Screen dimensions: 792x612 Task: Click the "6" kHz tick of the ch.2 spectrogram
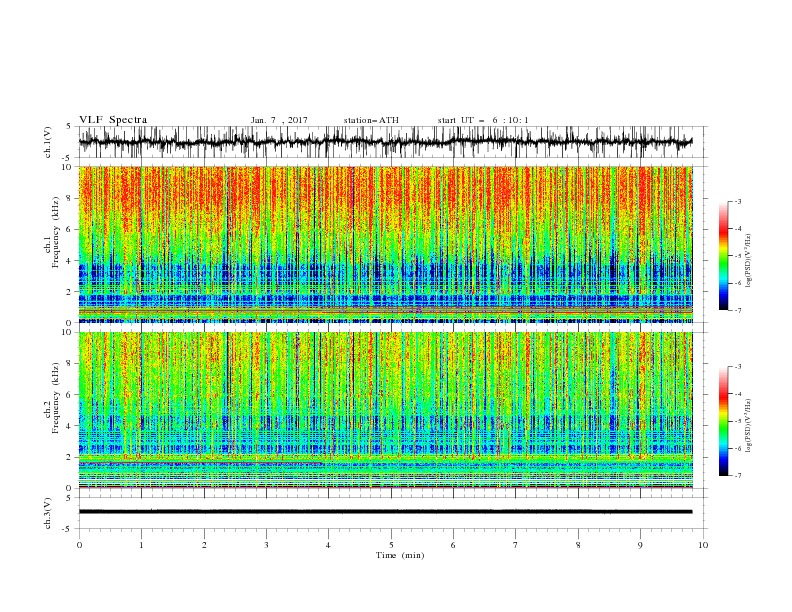(x=71, y=395)
